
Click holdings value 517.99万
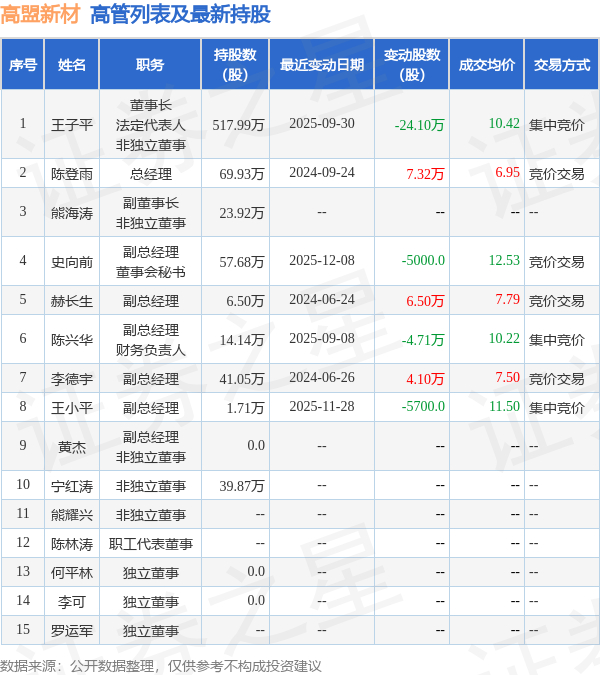click(x=238, y=125)
